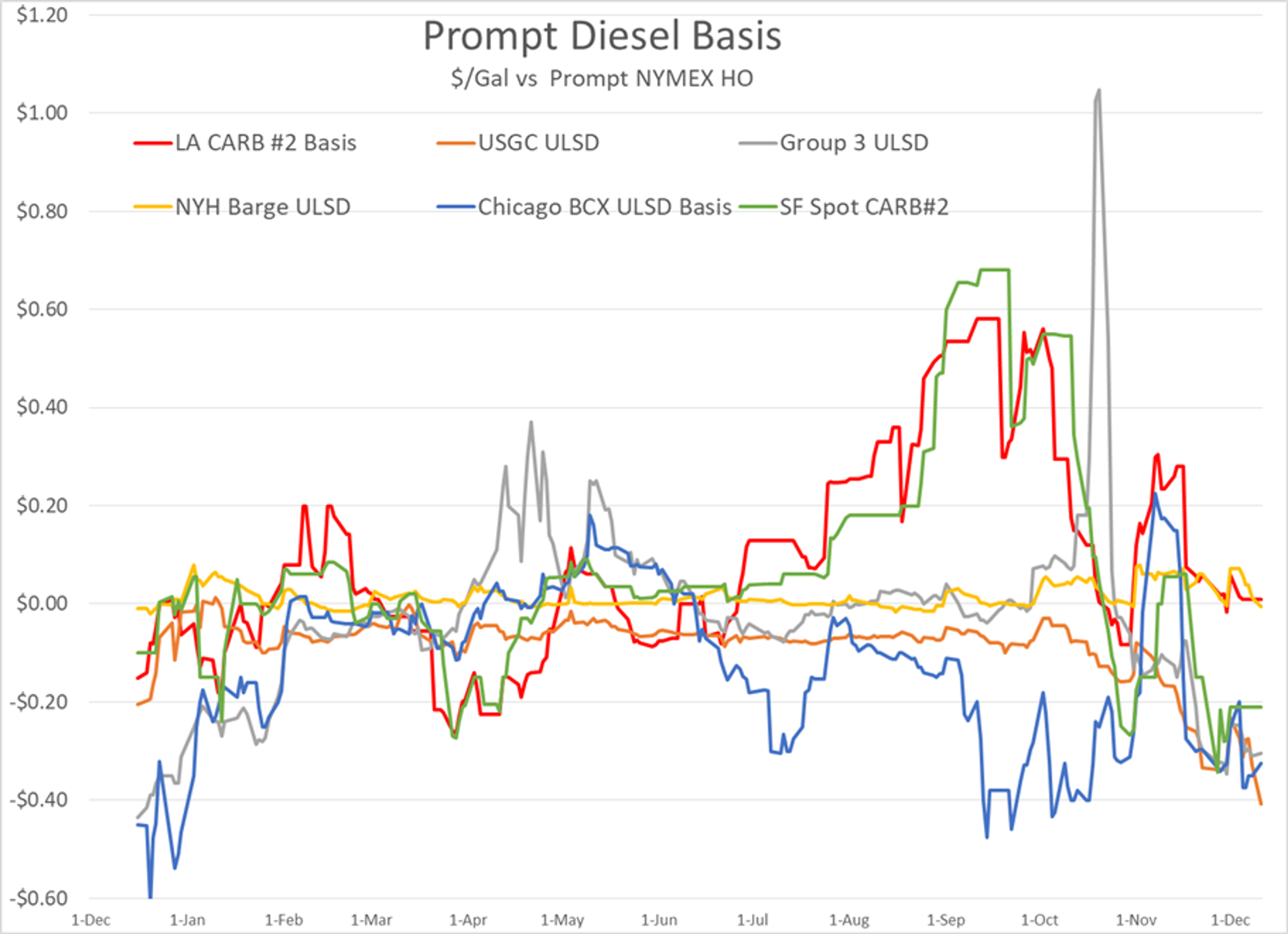This screenshot has height=934, width=1288.
Task: Click red line swatch beside LA CARB #2 Basis
Action: [152, 143]
